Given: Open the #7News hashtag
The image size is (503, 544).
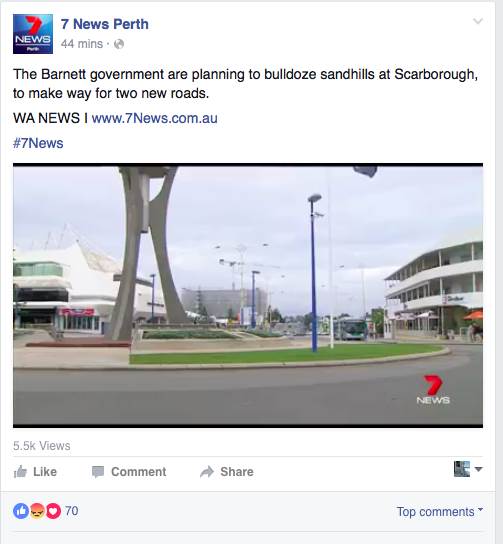Looking at the screenshot, I should pos(38,143).
